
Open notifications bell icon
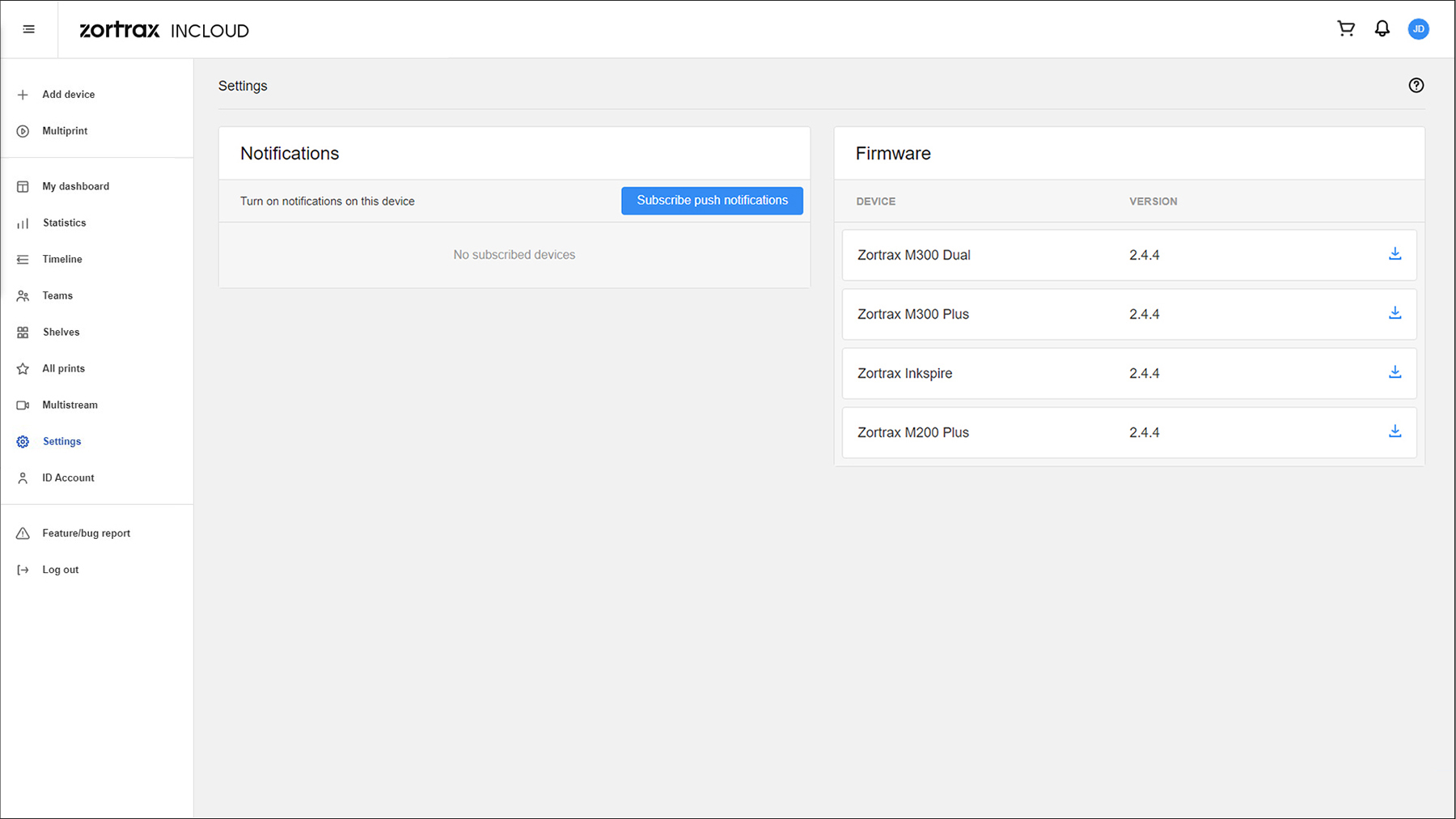pos(1382,29)
